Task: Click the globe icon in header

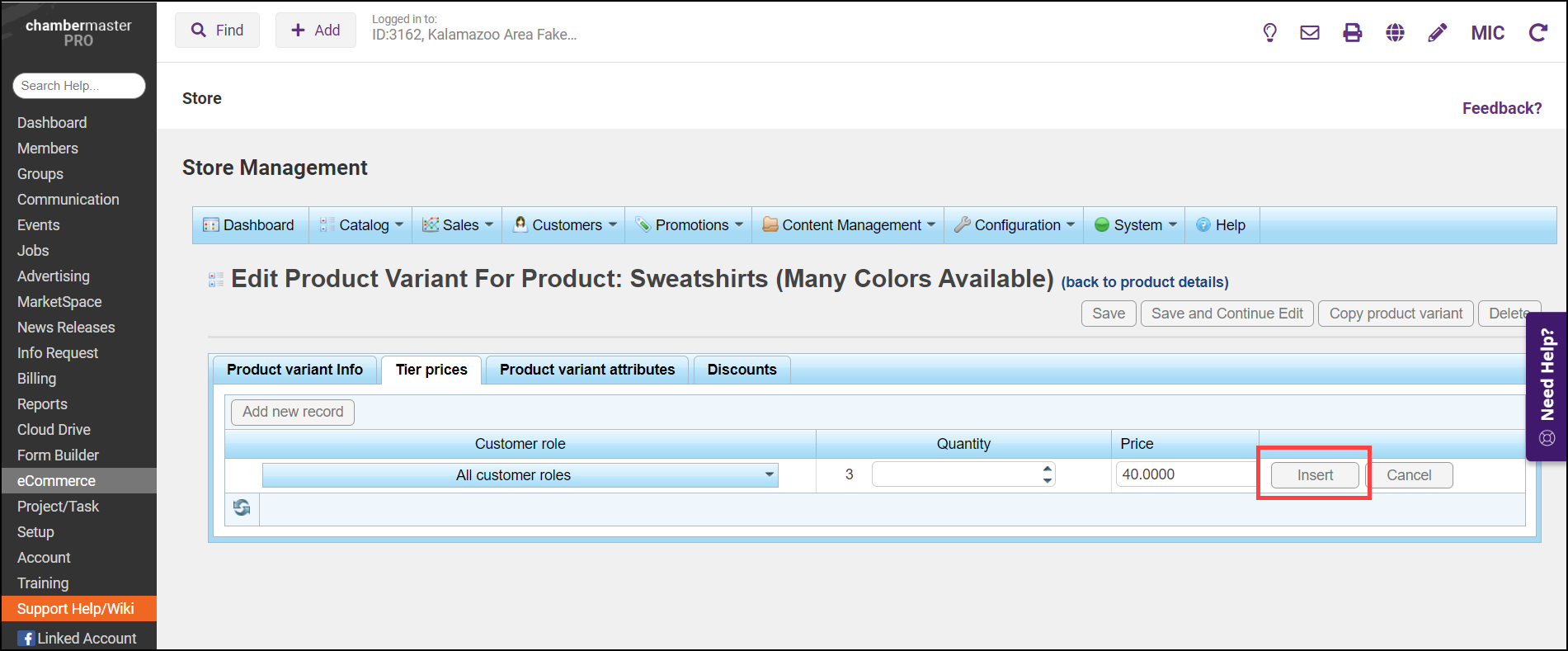Action: pyautogui.click(x=1395, y=33)
